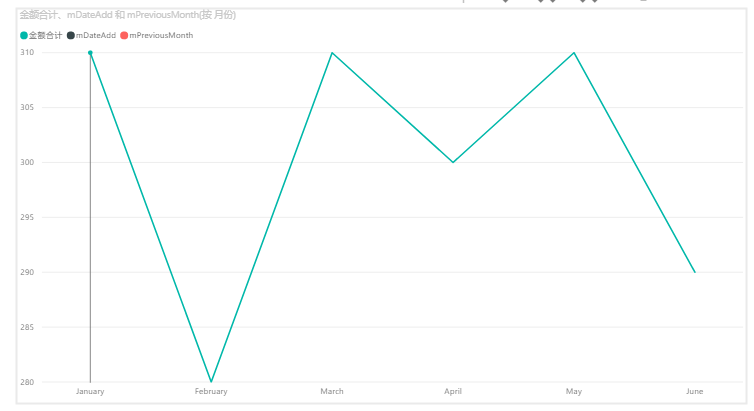
Task: Click the March x-axis label
Action: tap(332, 391)
